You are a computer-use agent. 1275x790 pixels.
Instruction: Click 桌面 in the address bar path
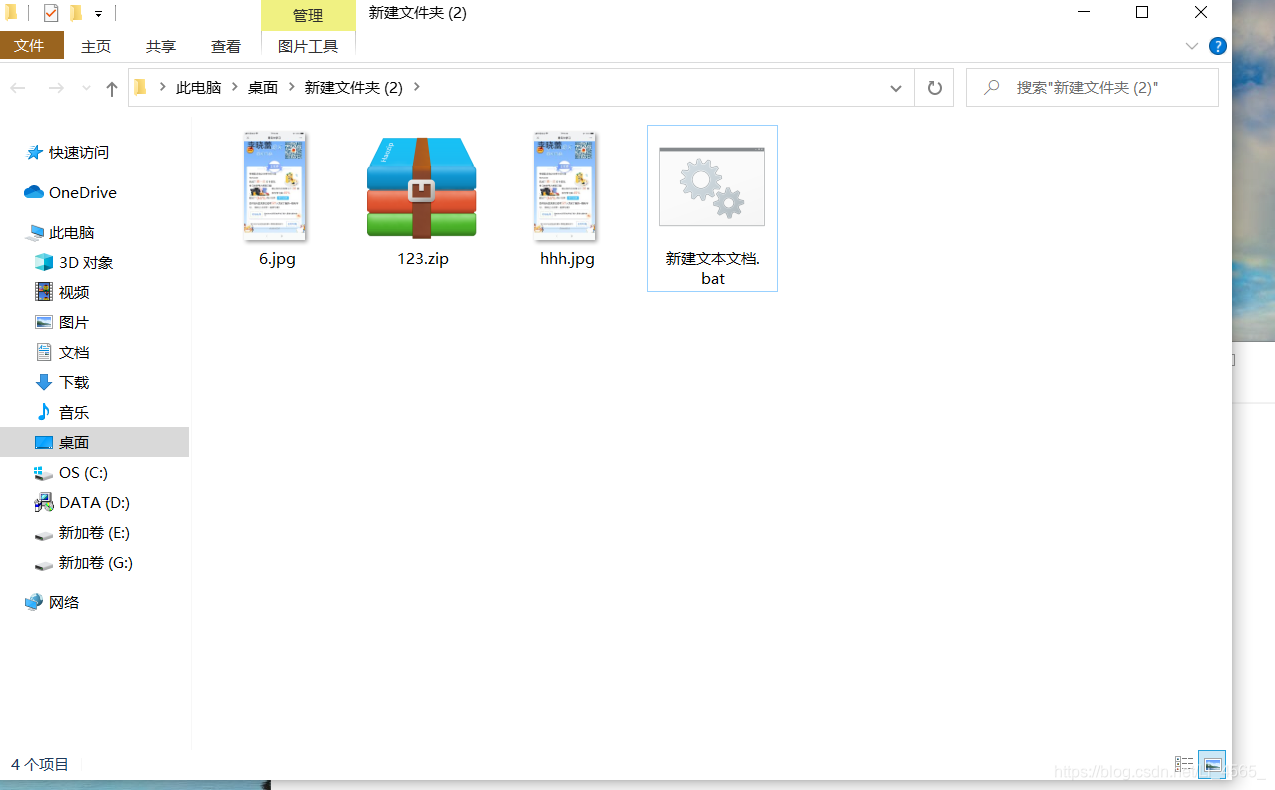[x=263, y=87]
